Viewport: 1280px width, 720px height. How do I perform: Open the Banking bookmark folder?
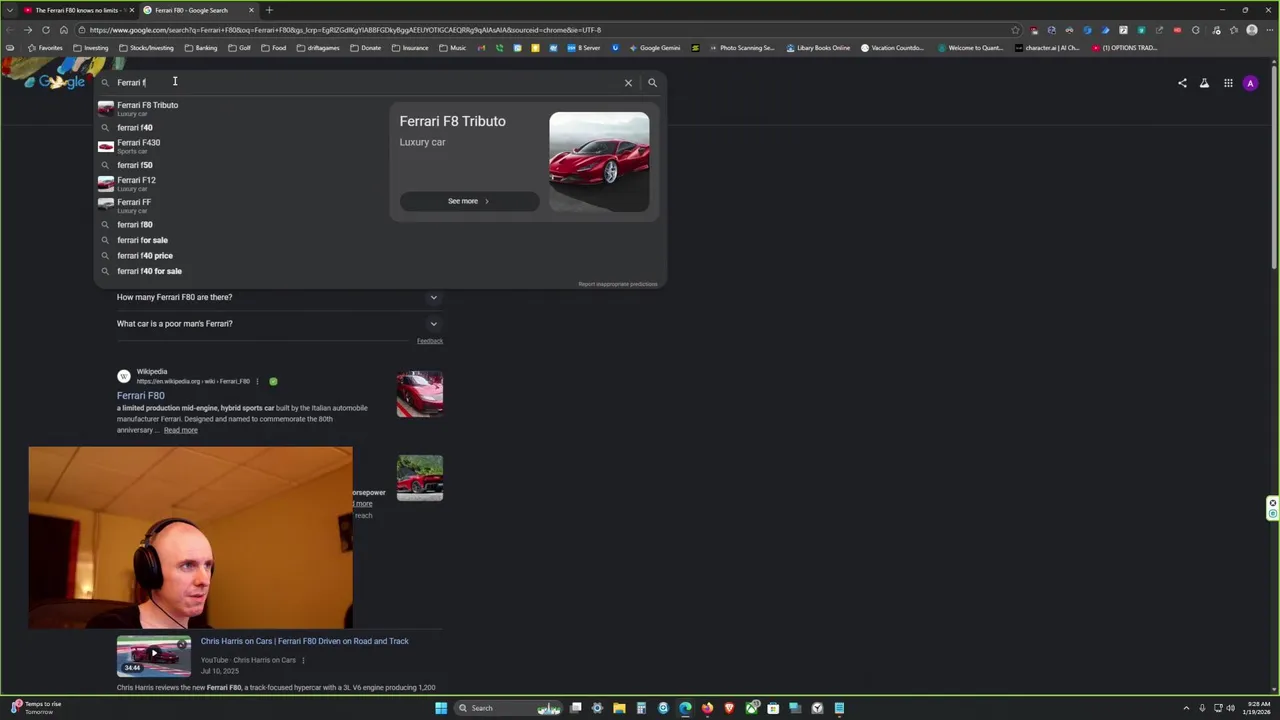201,48
